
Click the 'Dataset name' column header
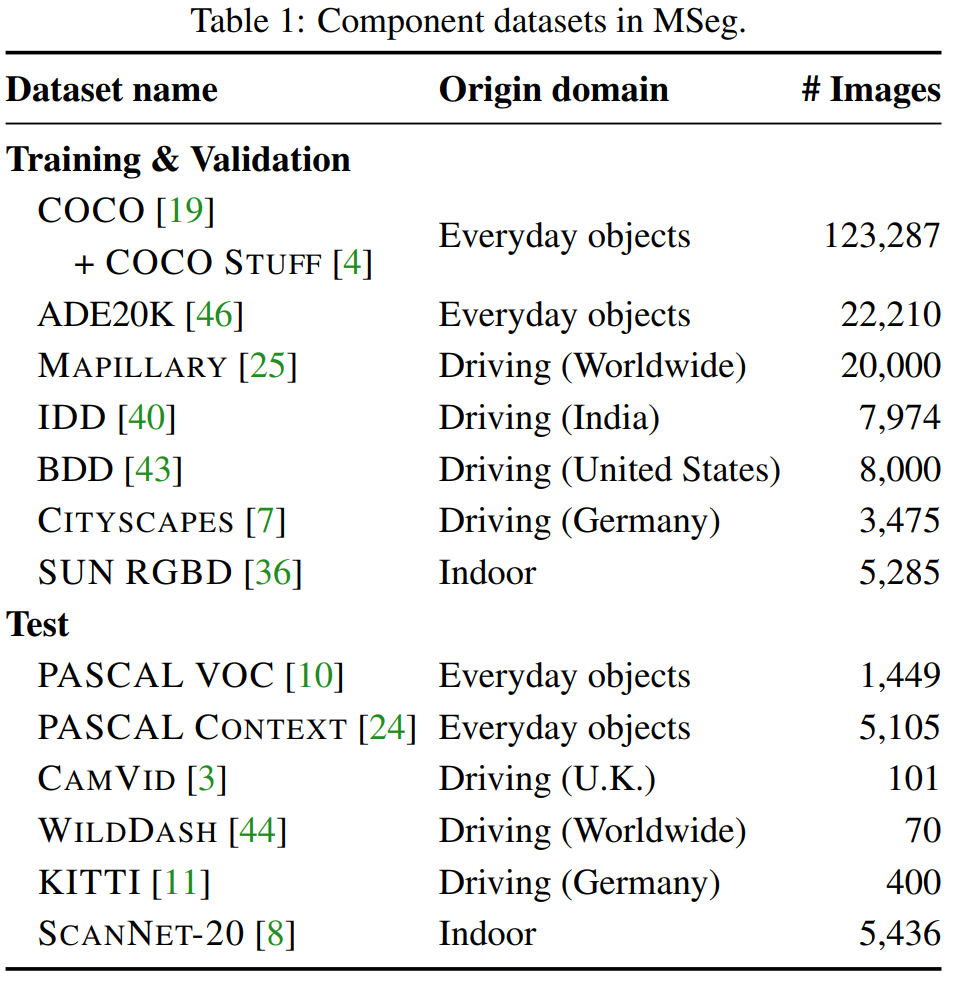coord(112,89)
